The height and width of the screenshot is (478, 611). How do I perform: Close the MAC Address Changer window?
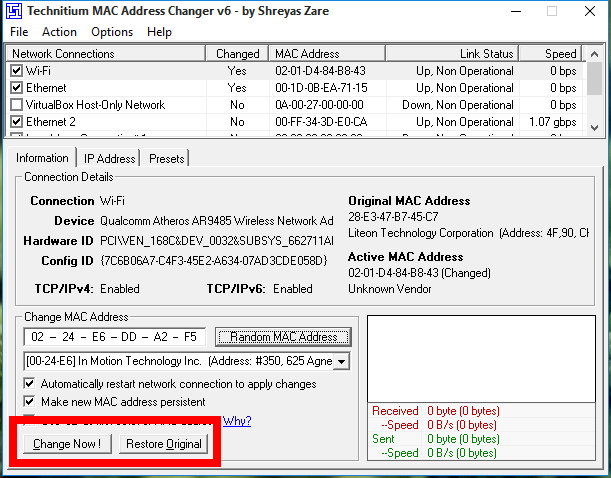[590, 11]
